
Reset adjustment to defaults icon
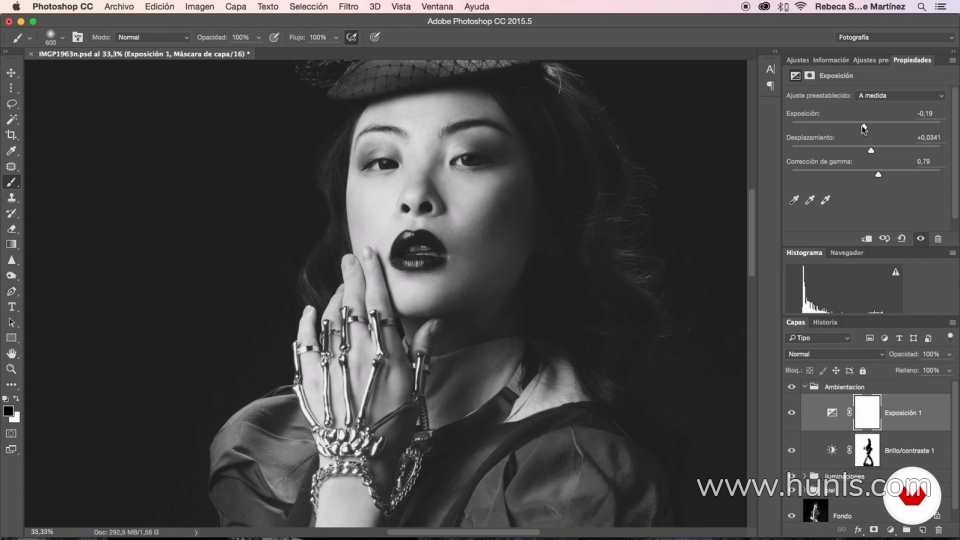(x=902, y=239)
